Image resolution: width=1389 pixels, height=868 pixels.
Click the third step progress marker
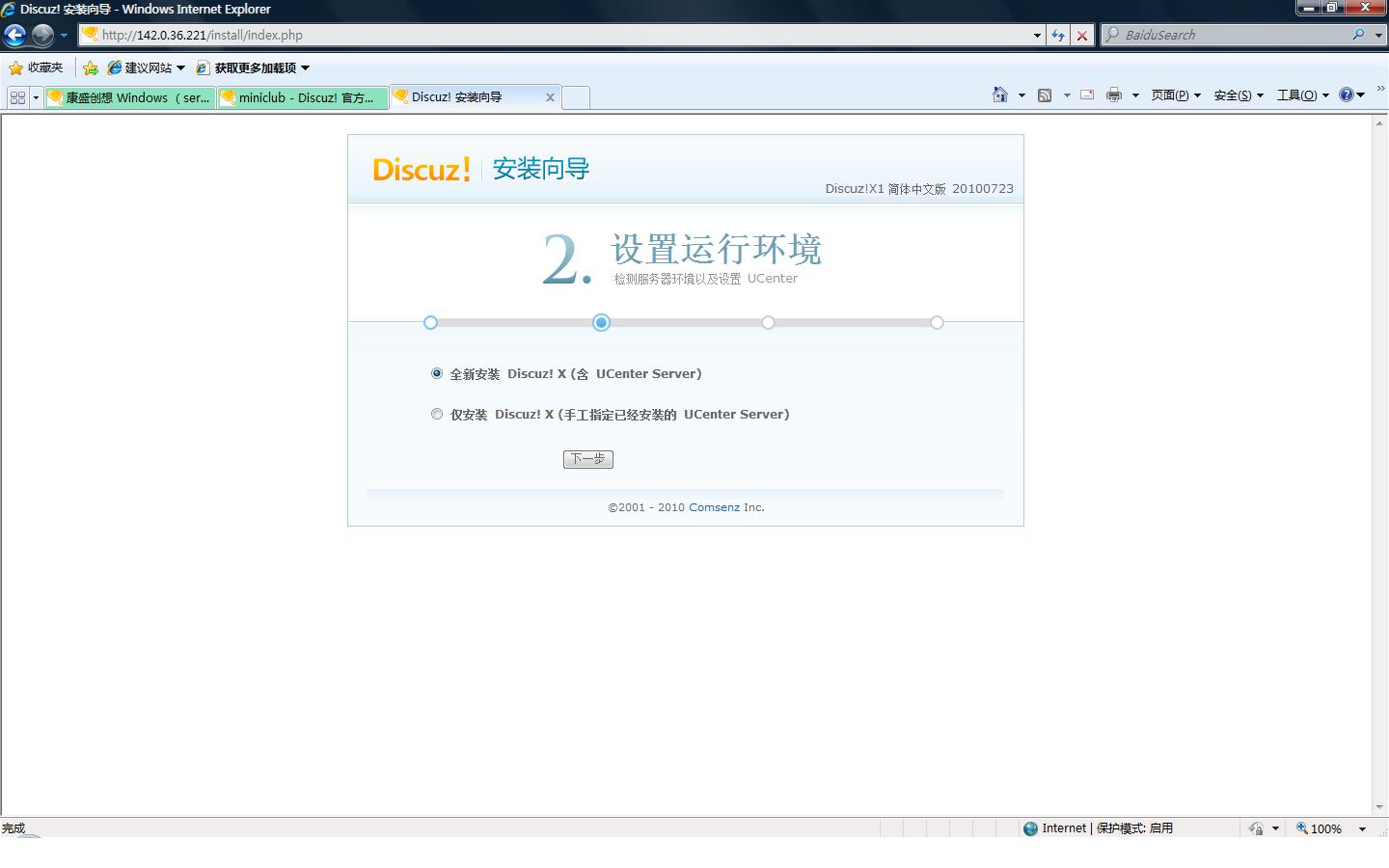click(768, 322)
